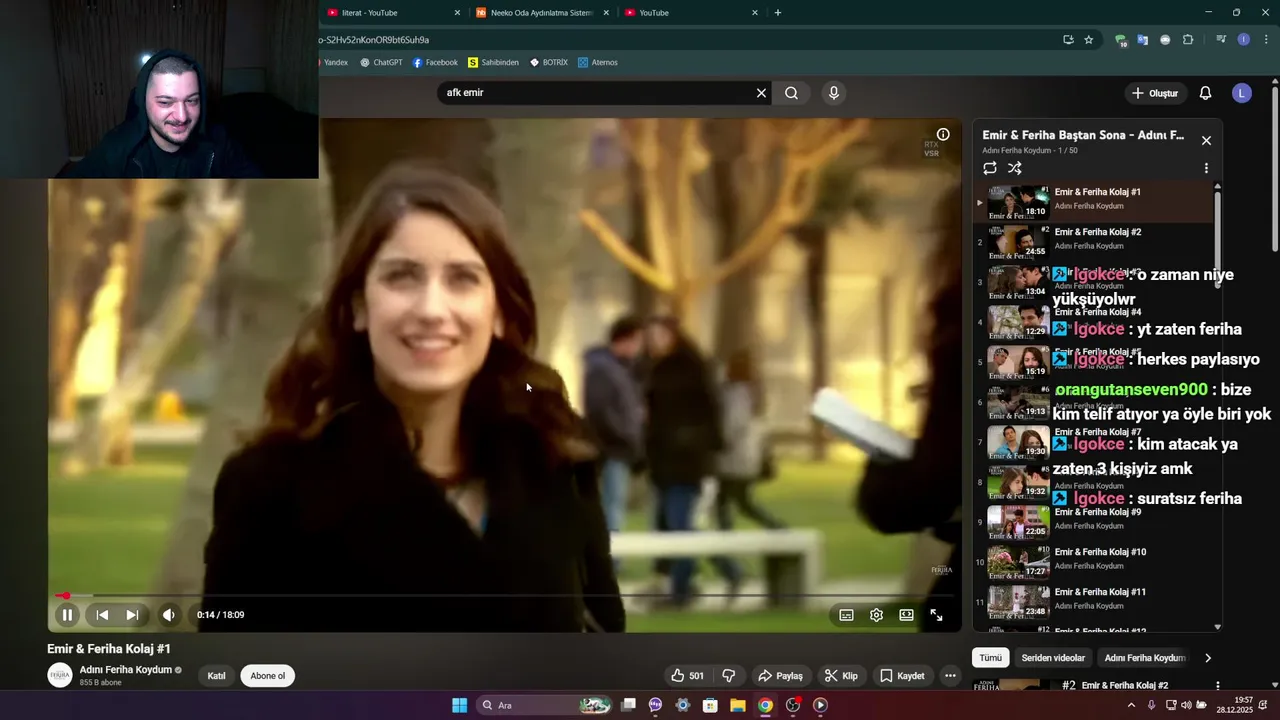The width and height of the screenshot is (1280, 720).
Task: Select the Seriden videolar chip
Action: [1053, 658]
